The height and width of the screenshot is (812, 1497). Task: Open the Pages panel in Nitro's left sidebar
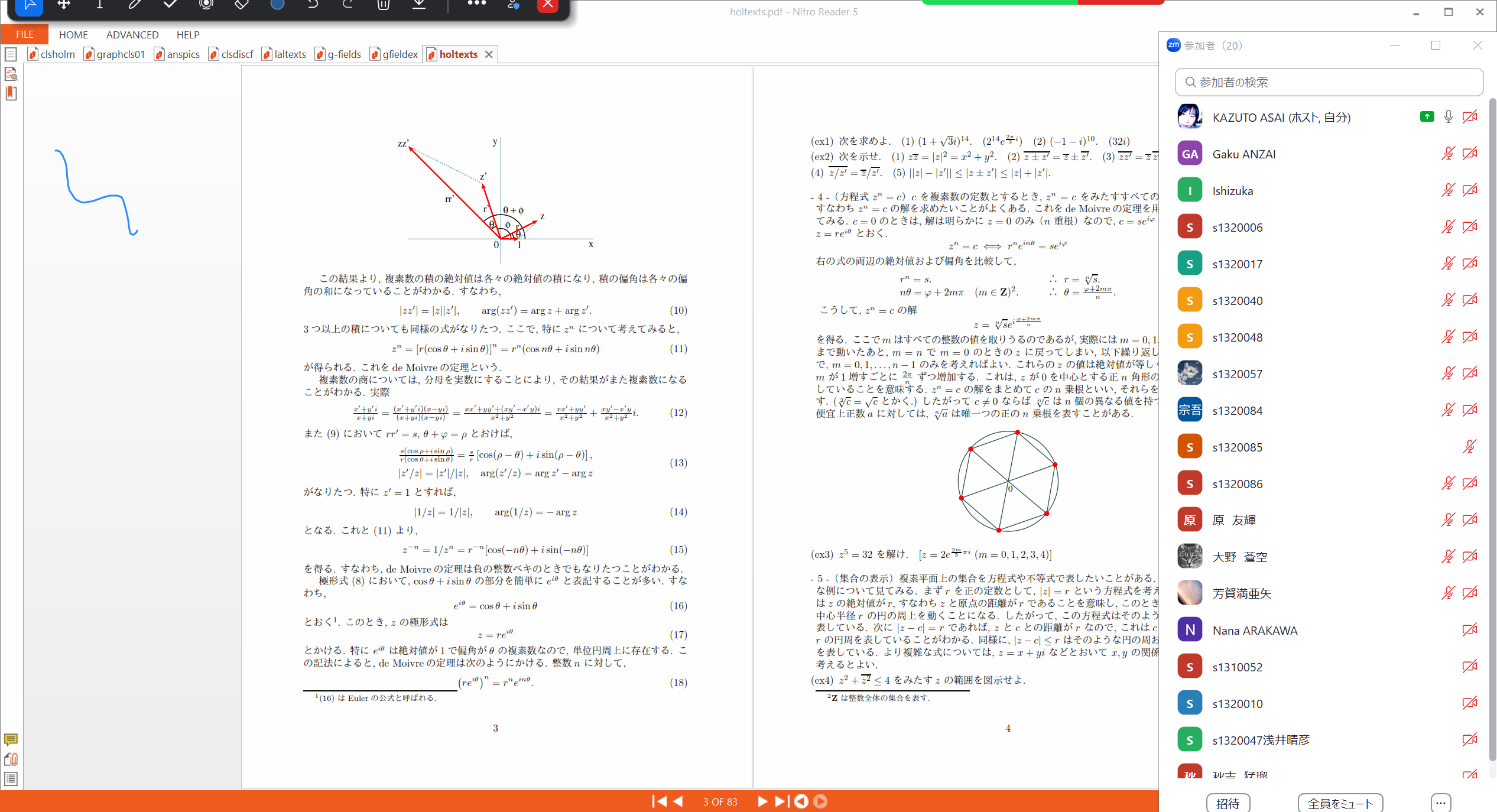pyautogui.click(x=11, y=54)
